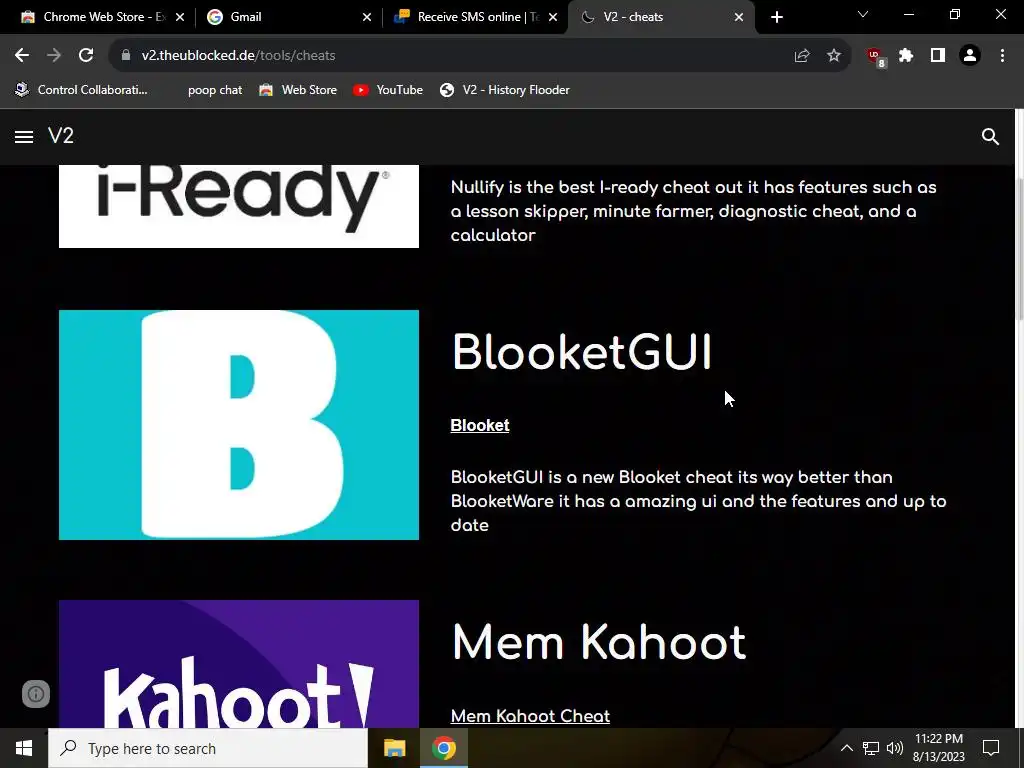This screenshot has width=1024, height=768.
Task: Open File Explorer from taskbar
Action: point(394,748)
